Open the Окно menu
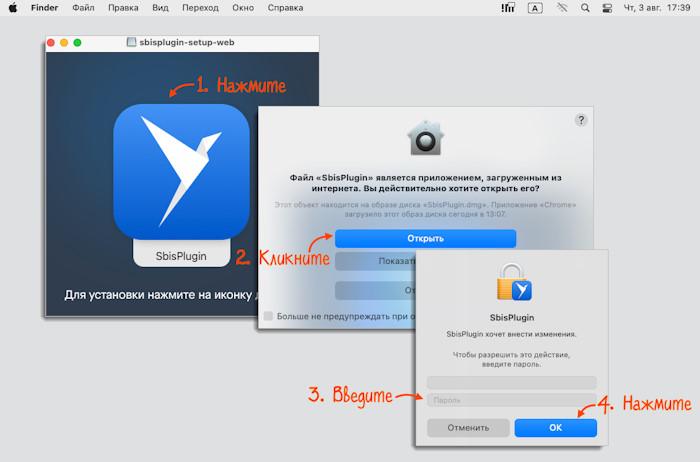 (243, 8)
